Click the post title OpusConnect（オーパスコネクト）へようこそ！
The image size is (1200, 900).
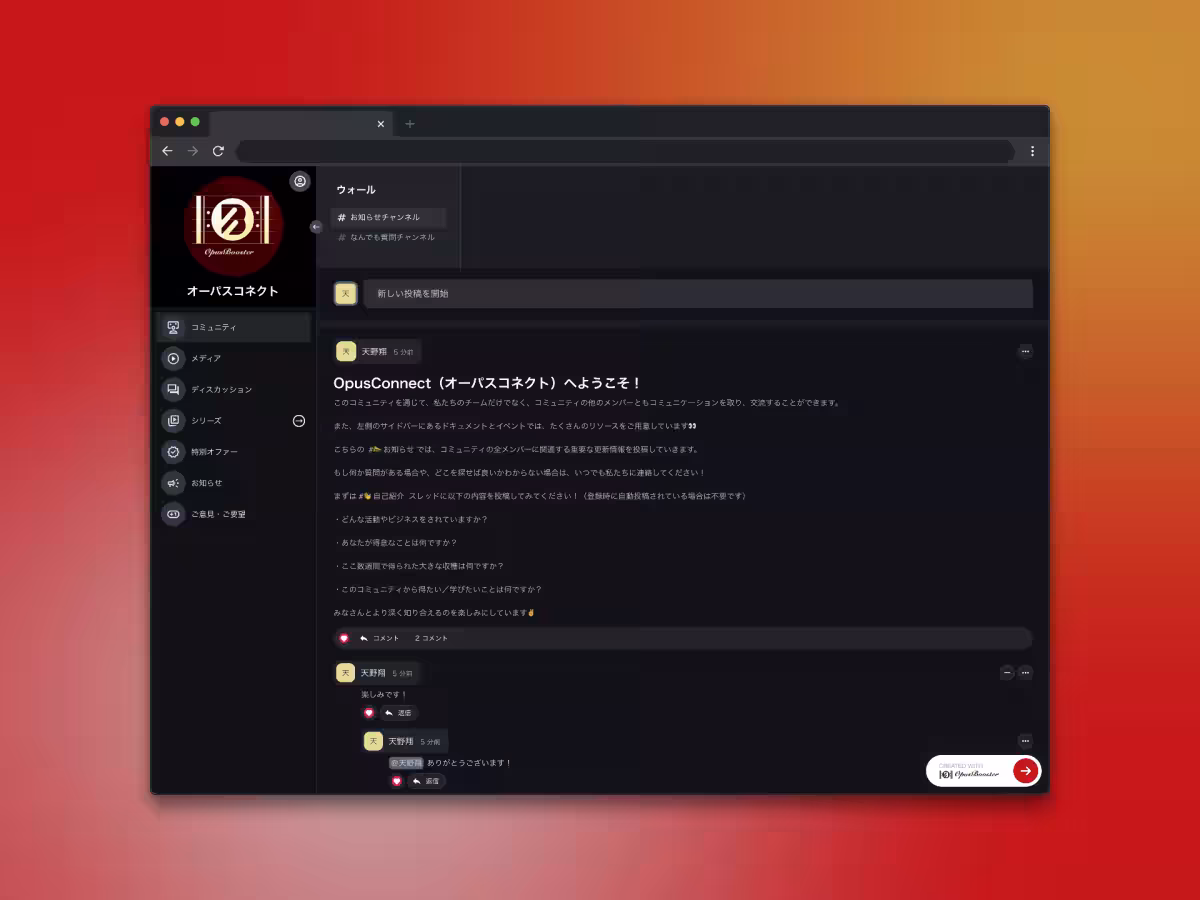point(487,383)
